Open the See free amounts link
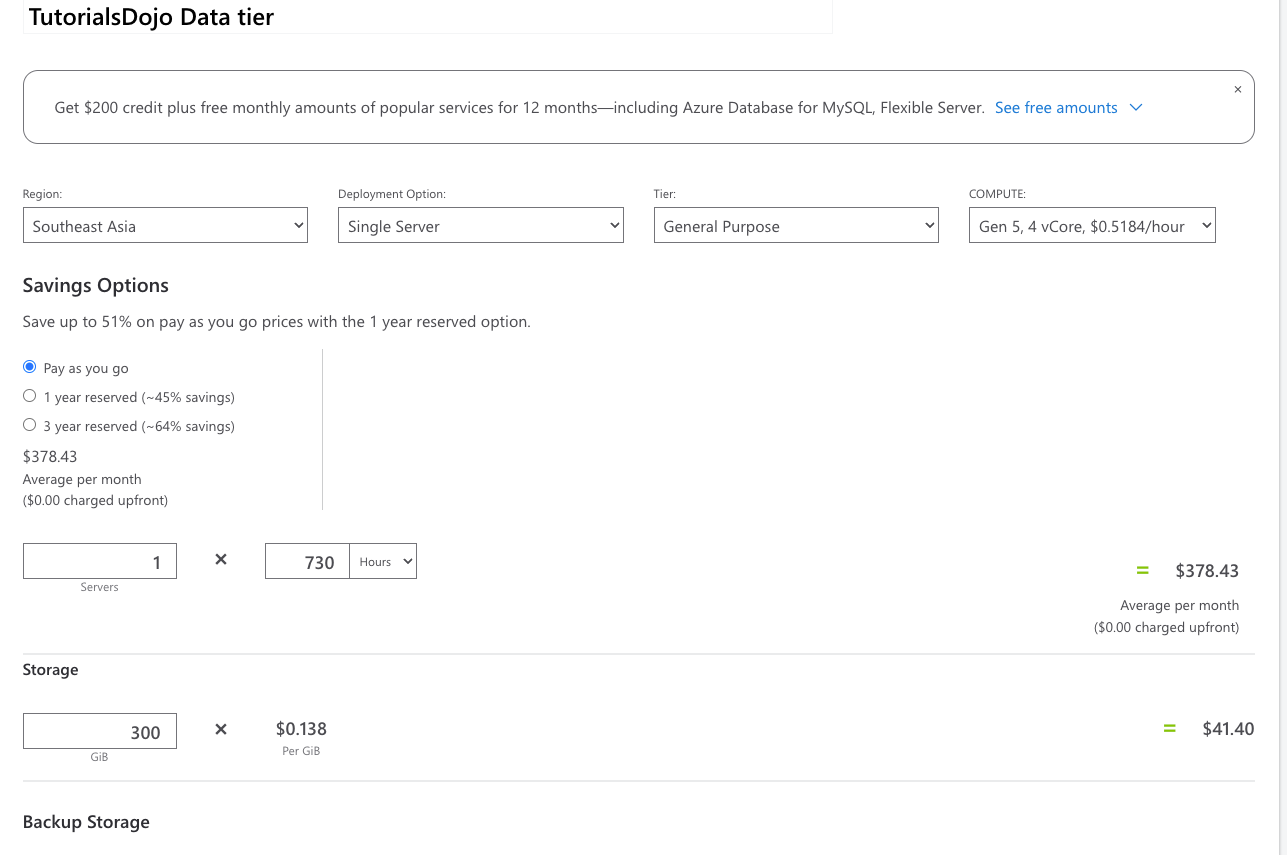The image size is (1287, 855). pyautogui.click(x=1055, y=108)
